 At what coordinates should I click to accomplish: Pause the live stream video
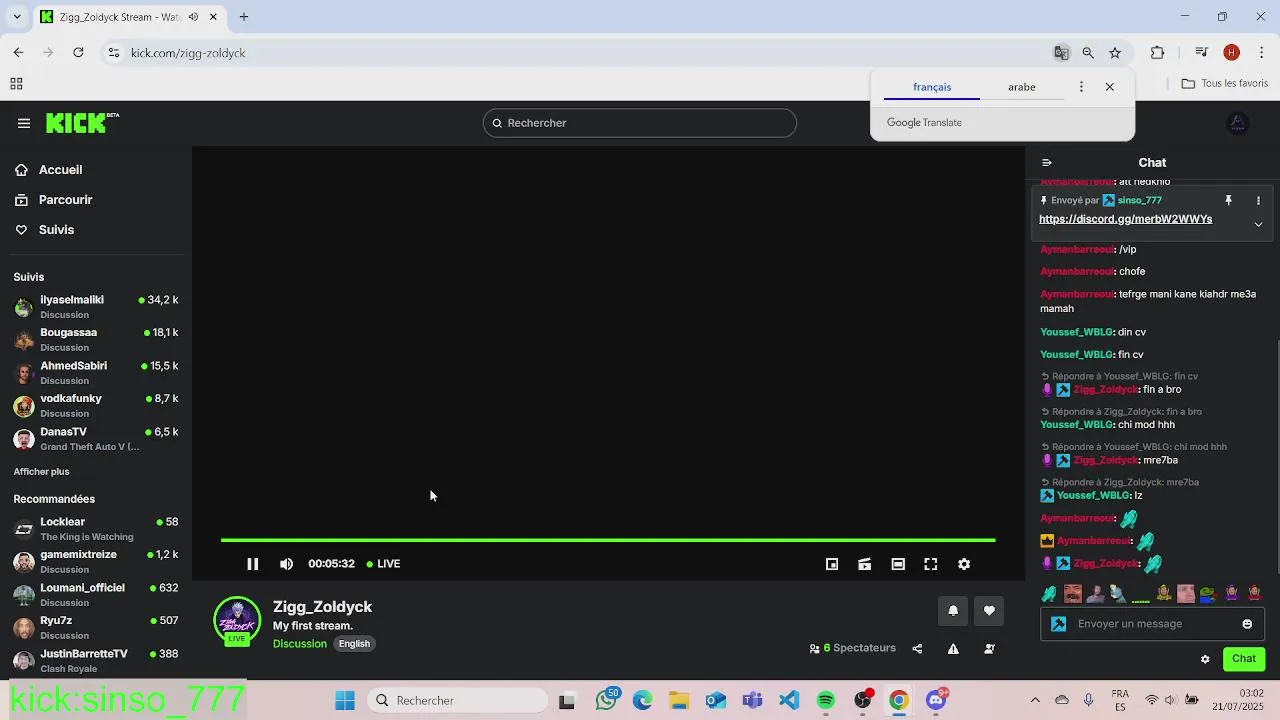coord(252,564)
